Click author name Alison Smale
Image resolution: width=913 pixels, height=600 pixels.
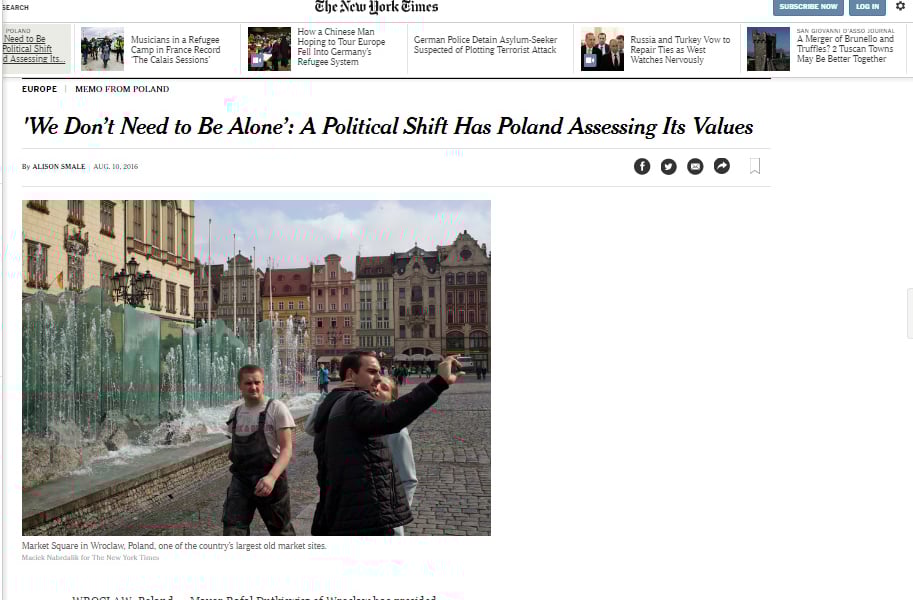point(59,167)
